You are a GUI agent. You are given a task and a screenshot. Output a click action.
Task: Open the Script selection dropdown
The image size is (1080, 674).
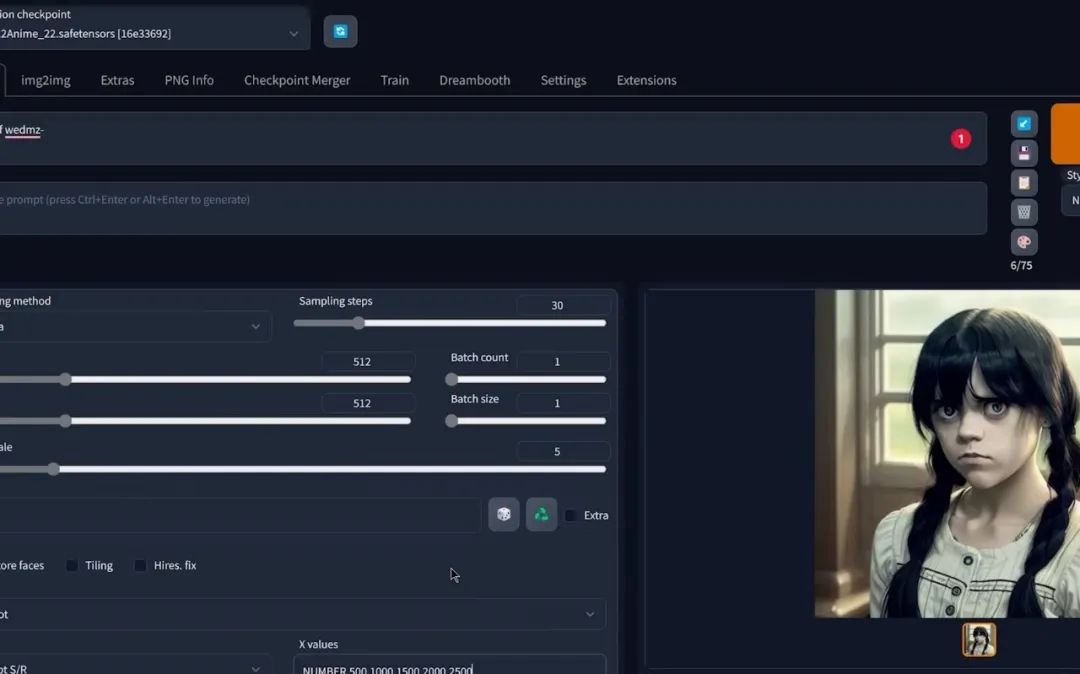coord(300,614)
